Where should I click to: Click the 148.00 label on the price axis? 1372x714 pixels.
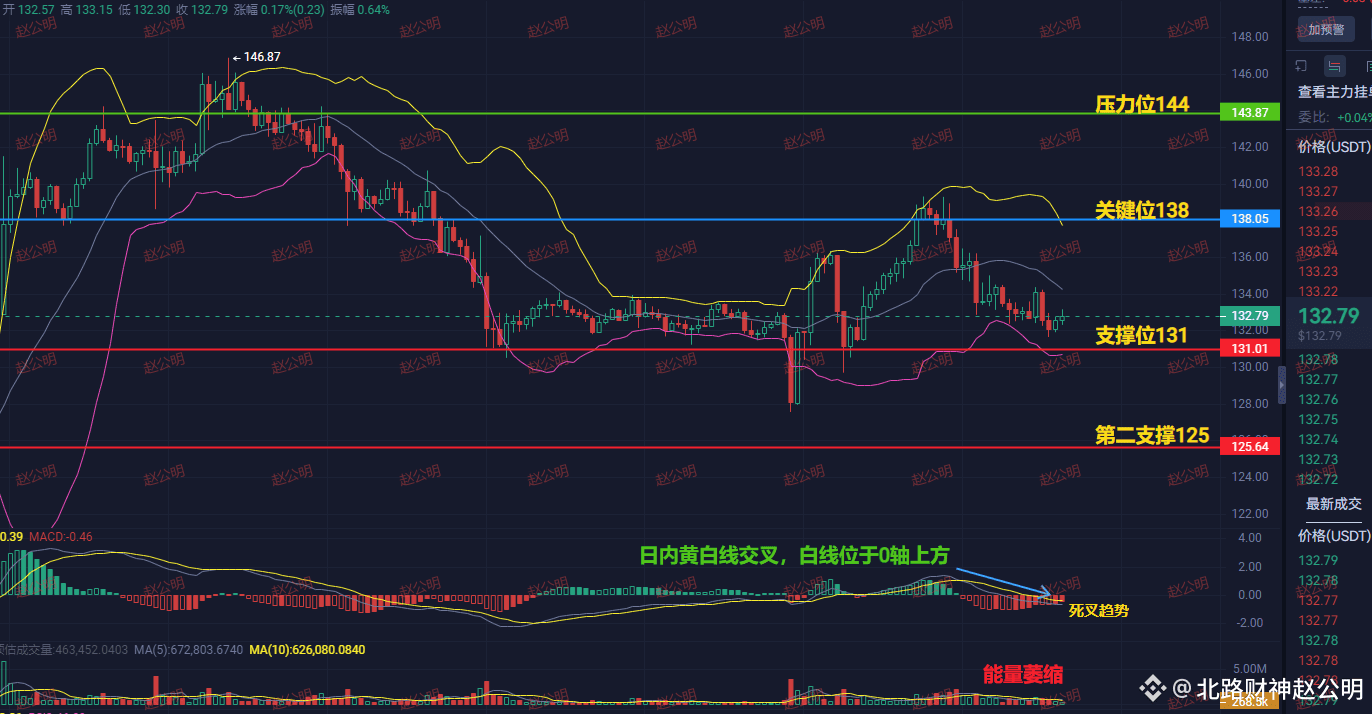[1251, 37]
